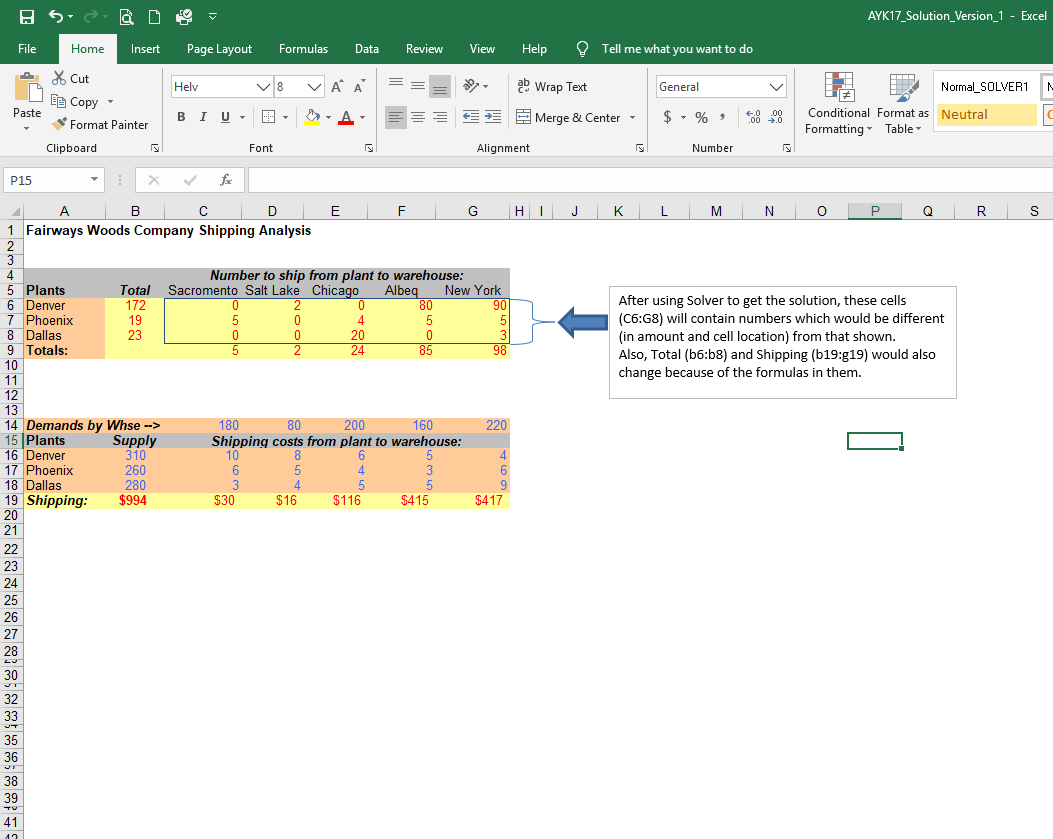Open the Data ribbon tab
This screenshot has width=1053, height=839.
[x=366, y=48]
